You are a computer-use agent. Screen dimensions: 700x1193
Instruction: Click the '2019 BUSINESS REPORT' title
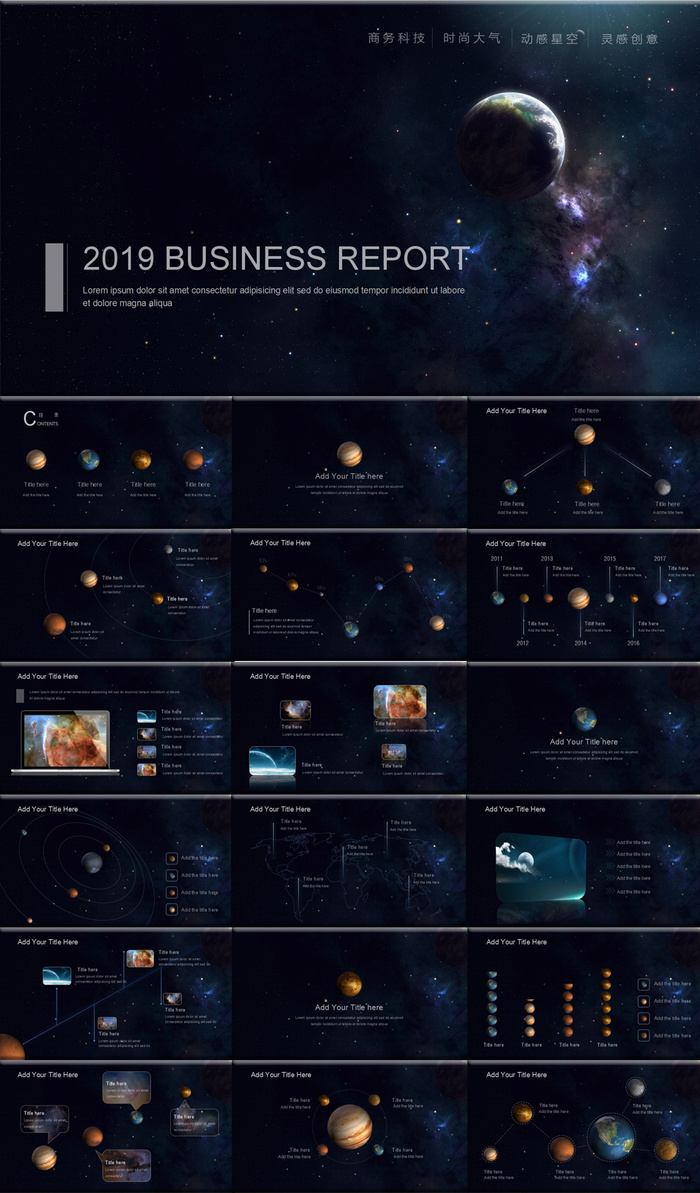coord(276,259)
